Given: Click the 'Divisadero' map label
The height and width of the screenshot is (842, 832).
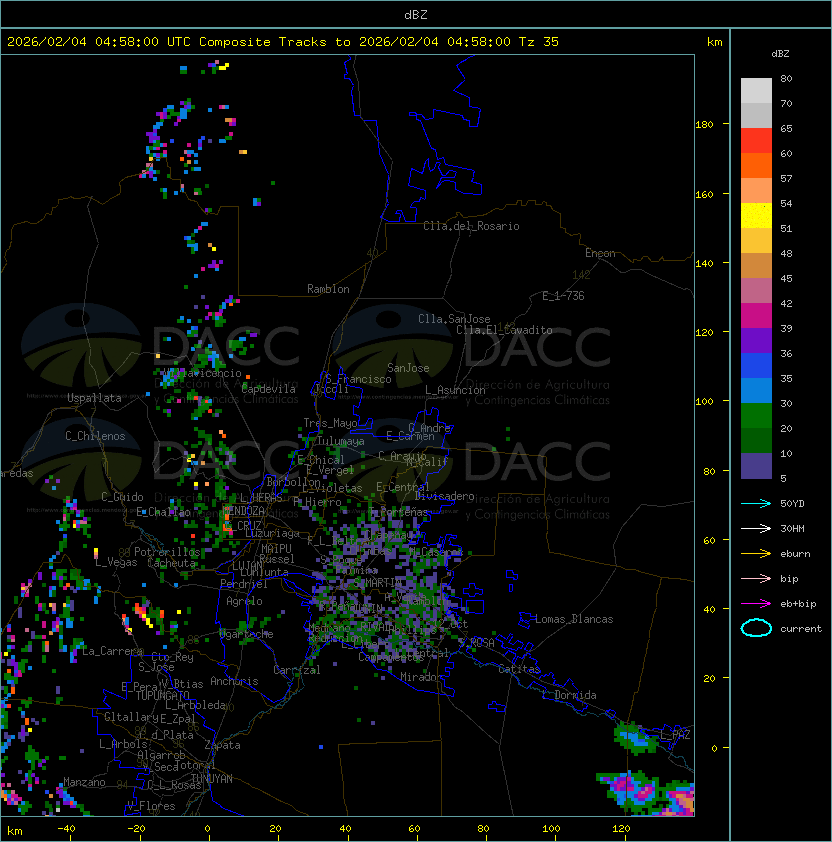Looking at the screenshot, I should coord(444,496).
